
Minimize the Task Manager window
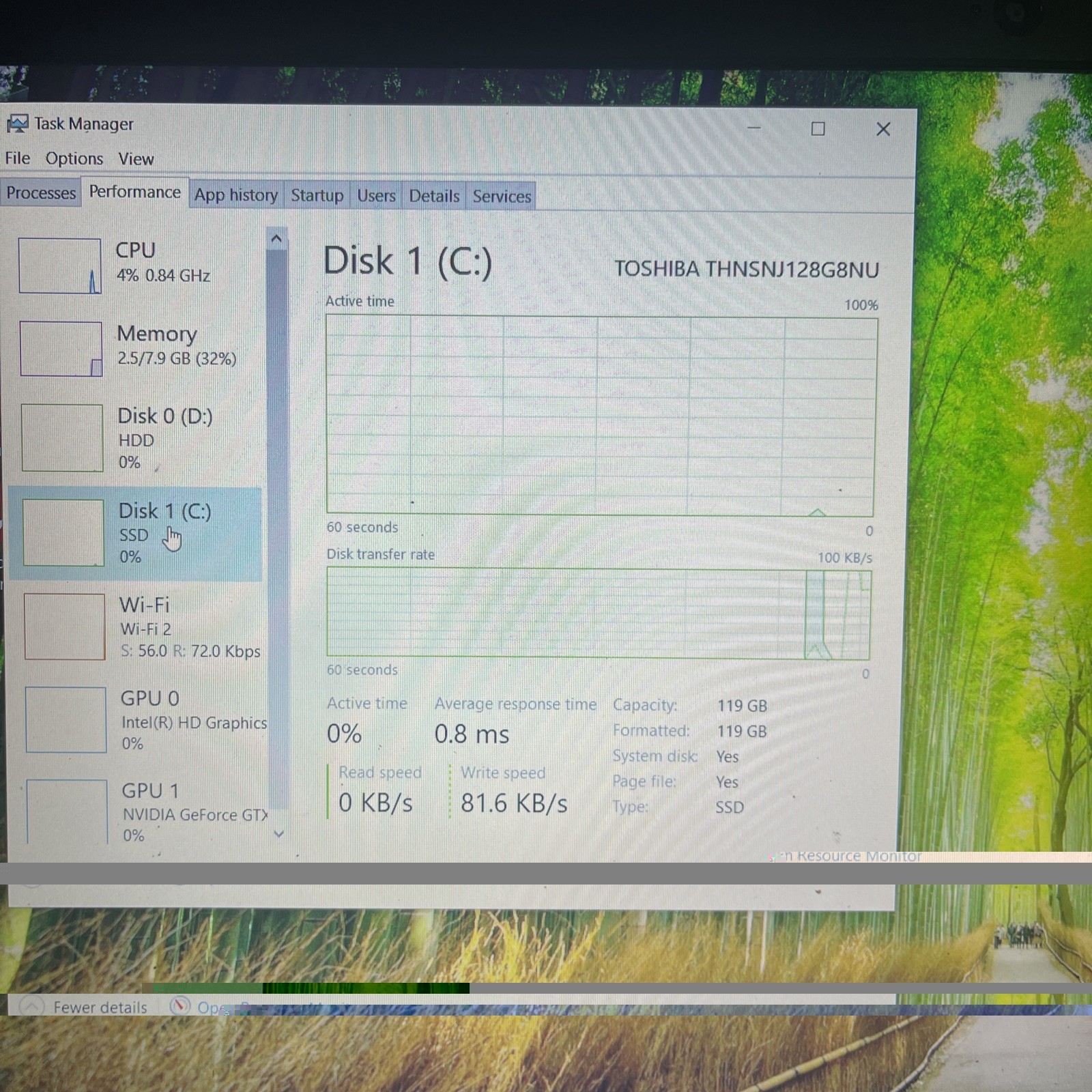pyautogui.click(x=754, y=128)
